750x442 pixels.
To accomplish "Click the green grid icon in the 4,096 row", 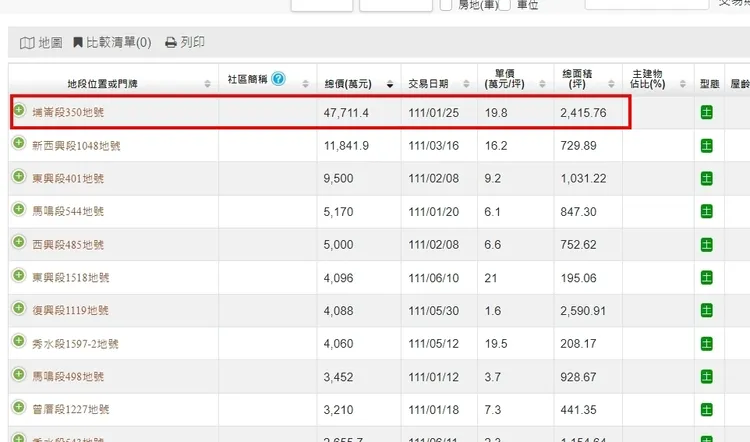I will click(x=706, y=277).
